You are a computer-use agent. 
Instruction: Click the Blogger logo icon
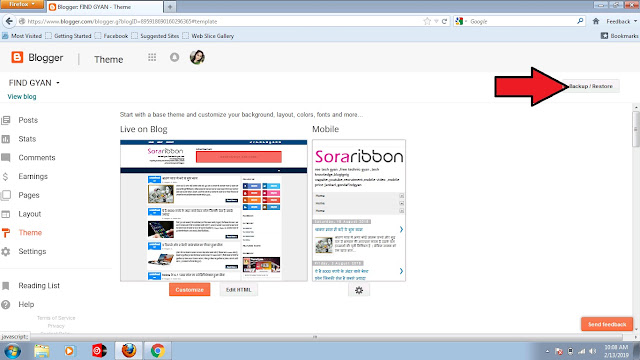[x=17, y=58]
